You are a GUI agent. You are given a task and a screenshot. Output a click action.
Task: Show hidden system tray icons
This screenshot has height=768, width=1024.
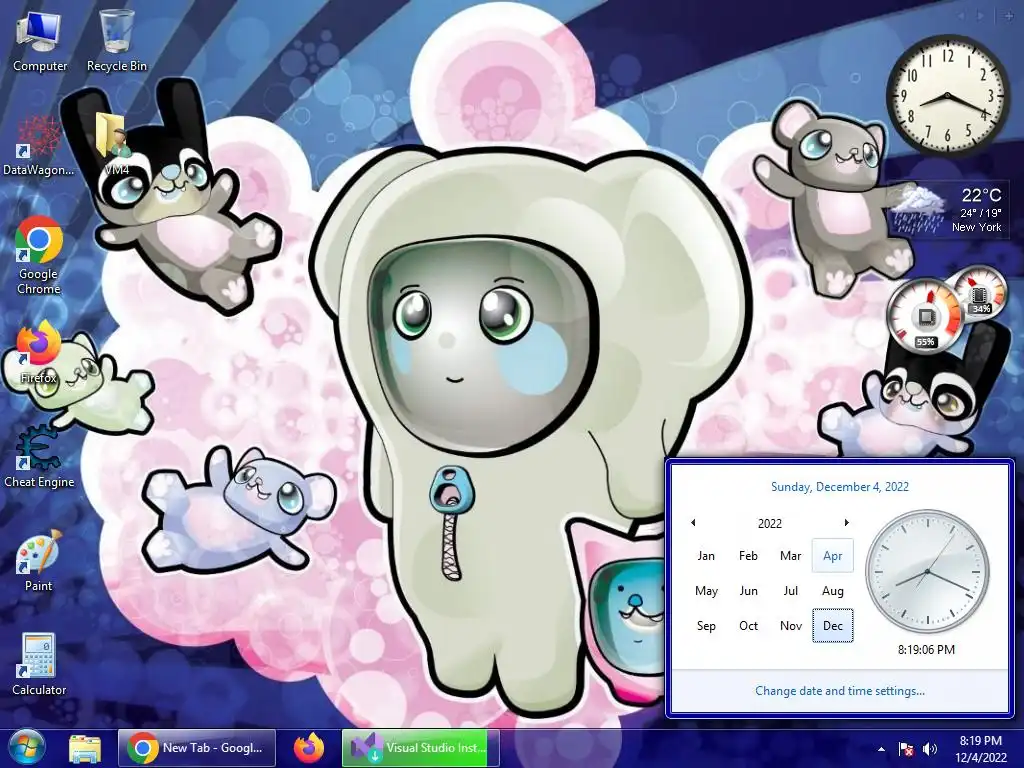click(881, 749)
